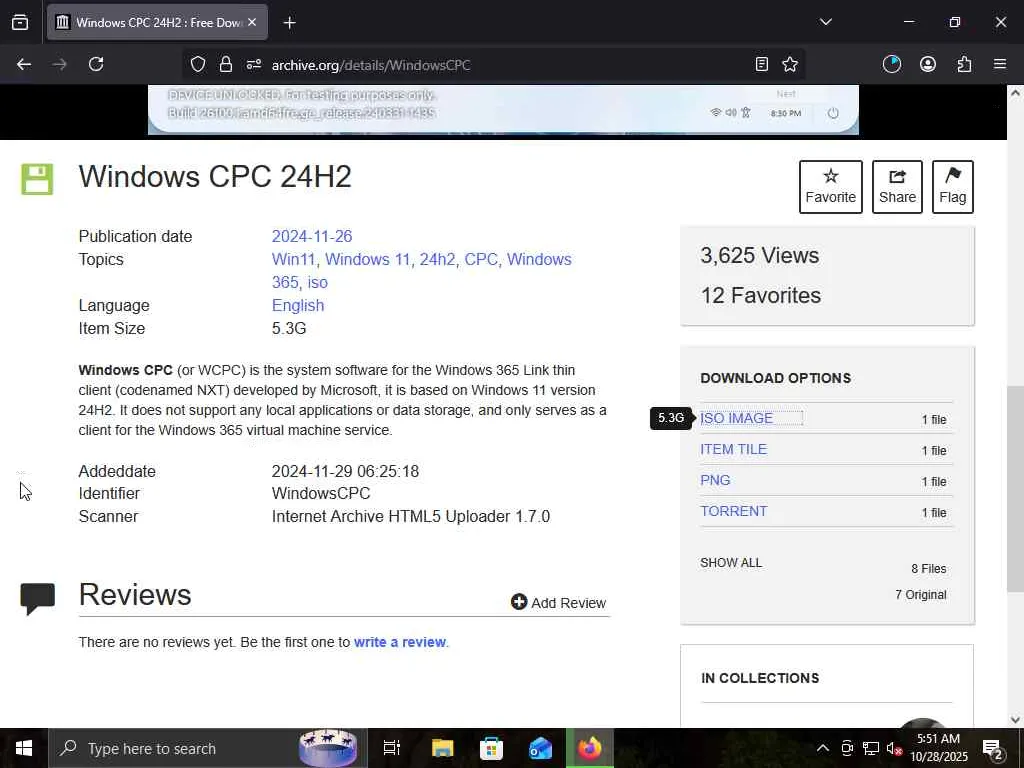Click the Firefox taskbar icon
Screen dimensions: 1024x768
click(x=589, y=748)
